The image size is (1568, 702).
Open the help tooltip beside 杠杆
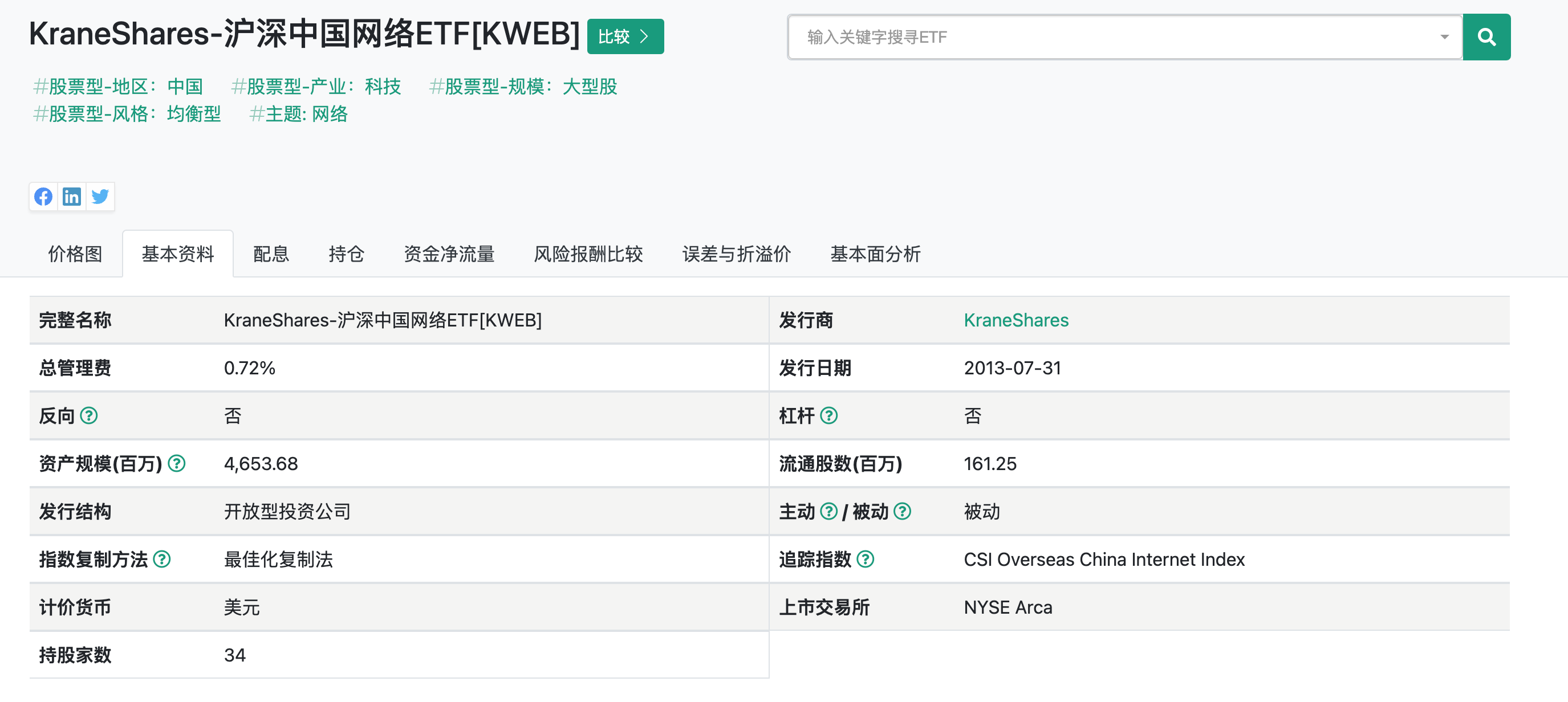tap(830, 416)
